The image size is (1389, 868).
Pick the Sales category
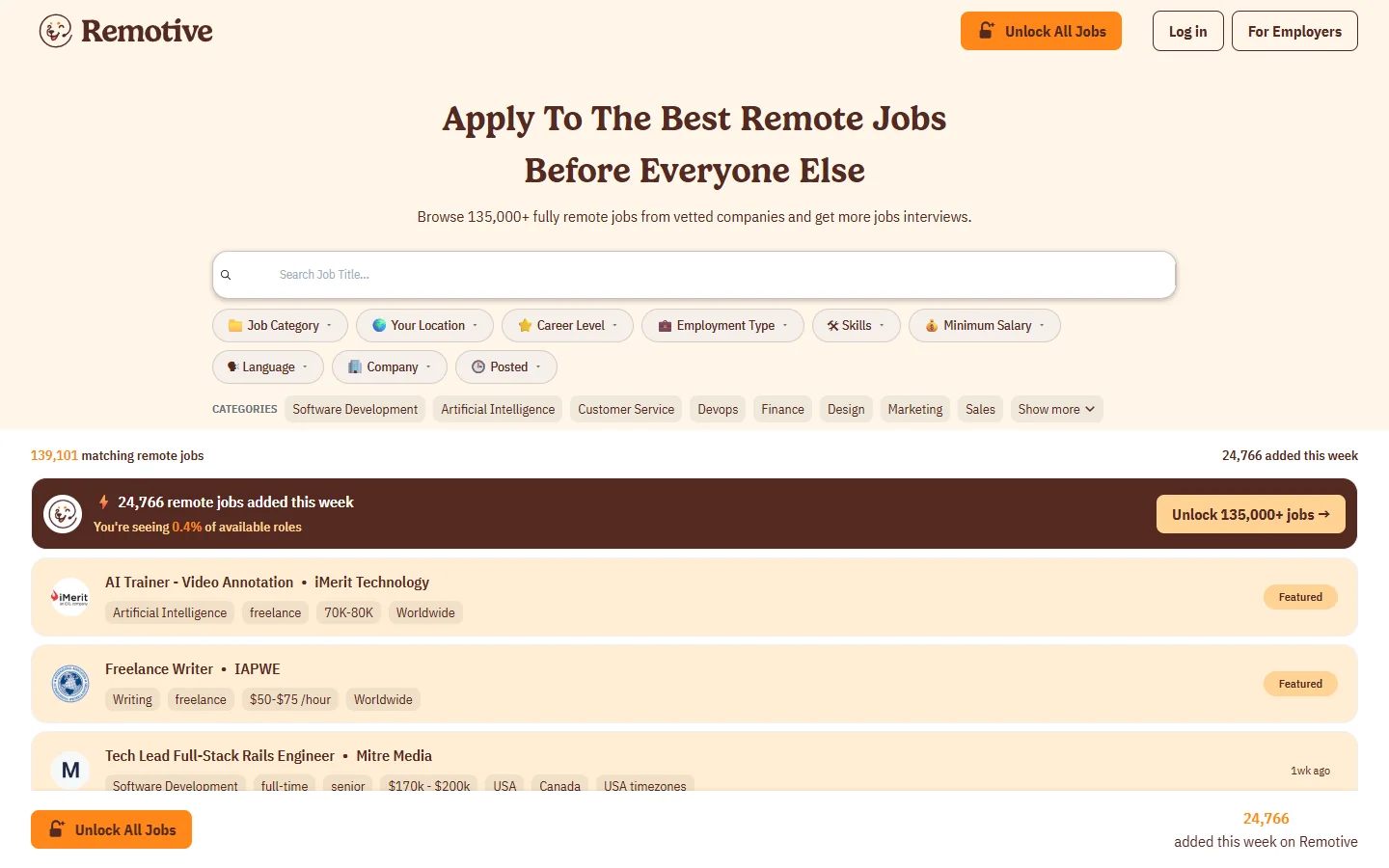[x=980, y=409]
